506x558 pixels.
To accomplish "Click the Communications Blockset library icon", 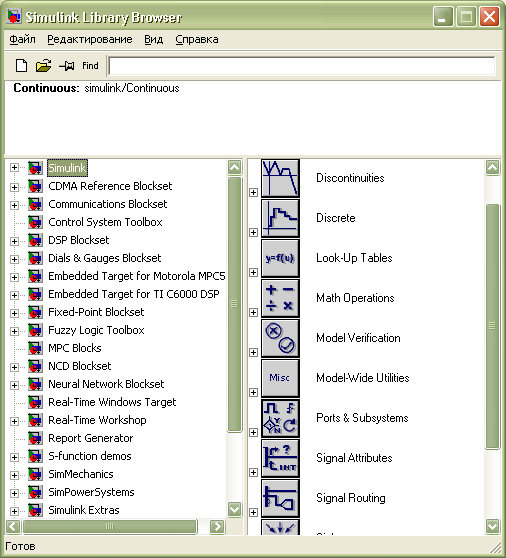I will [x=36, y=204].
